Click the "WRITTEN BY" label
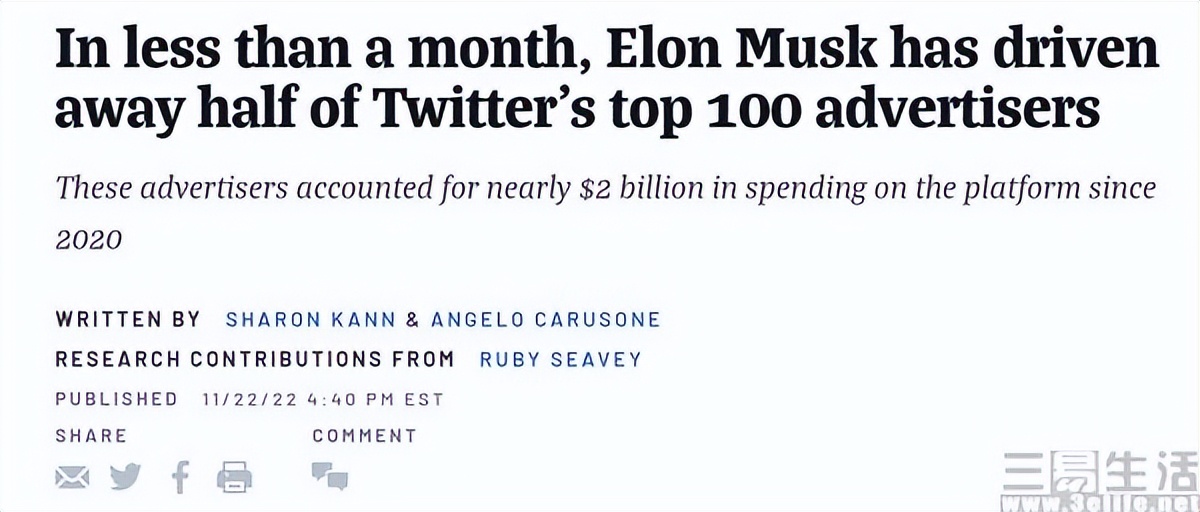 coord(128,320)
